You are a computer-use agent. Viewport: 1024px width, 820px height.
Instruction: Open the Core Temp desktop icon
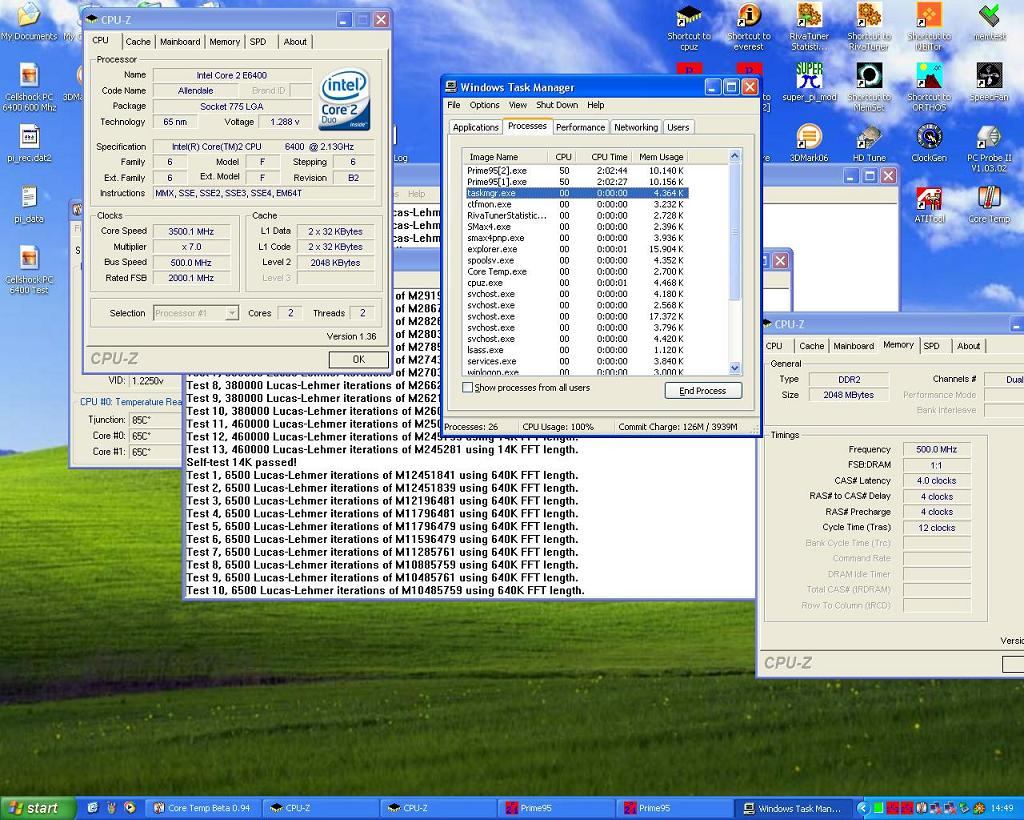pos(989,205)
